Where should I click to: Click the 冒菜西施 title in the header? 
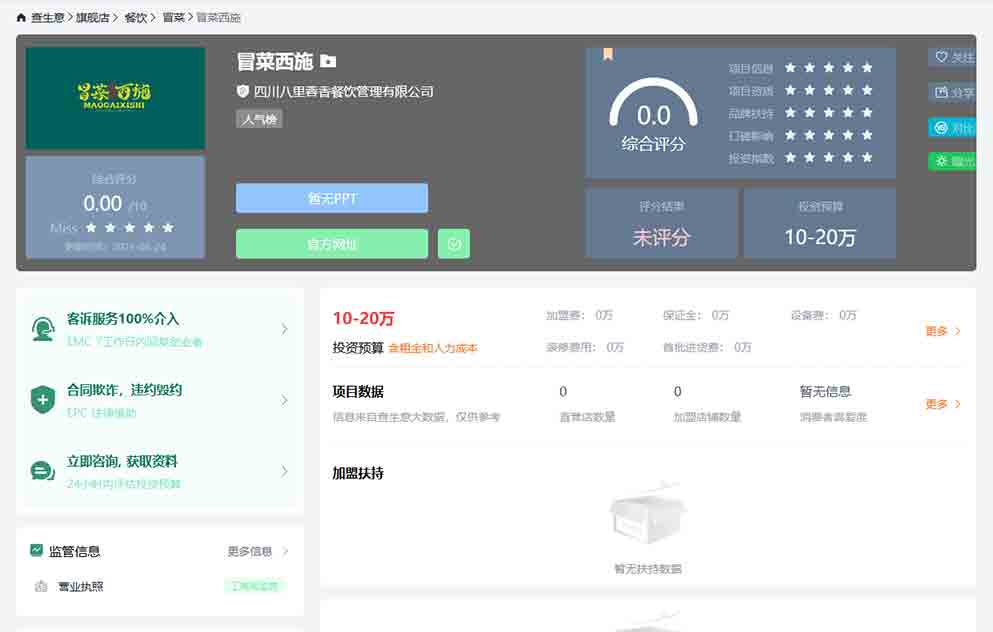click(275, 61)
